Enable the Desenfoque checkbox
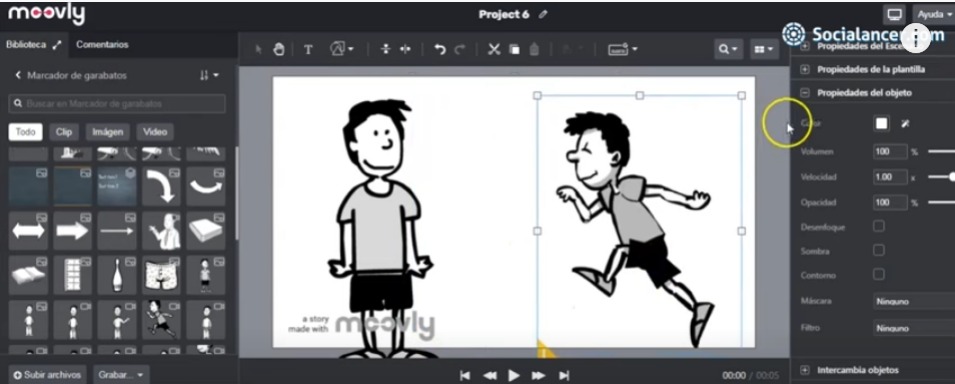The height and width of the screenshot is (384, 955). click(879, 226)
